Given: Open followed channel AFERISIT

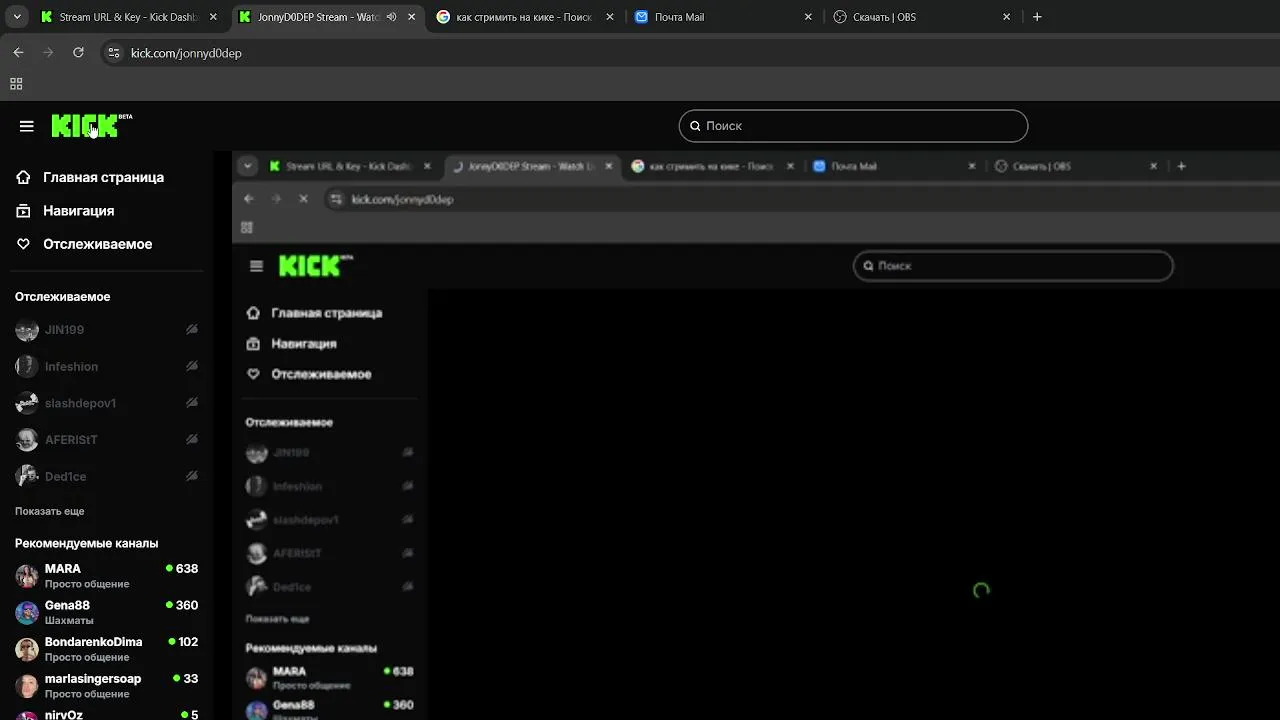Looking at the screenshot, I should coord(107,440).
